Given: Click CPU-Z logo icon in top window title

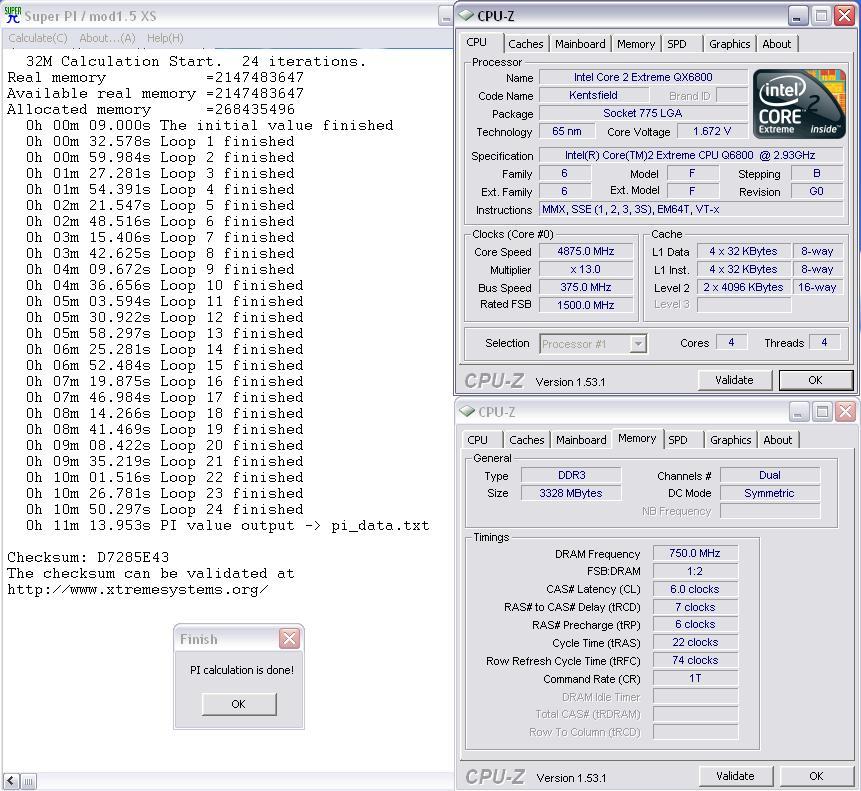Looking at the screenshot, I should [466, 15].
